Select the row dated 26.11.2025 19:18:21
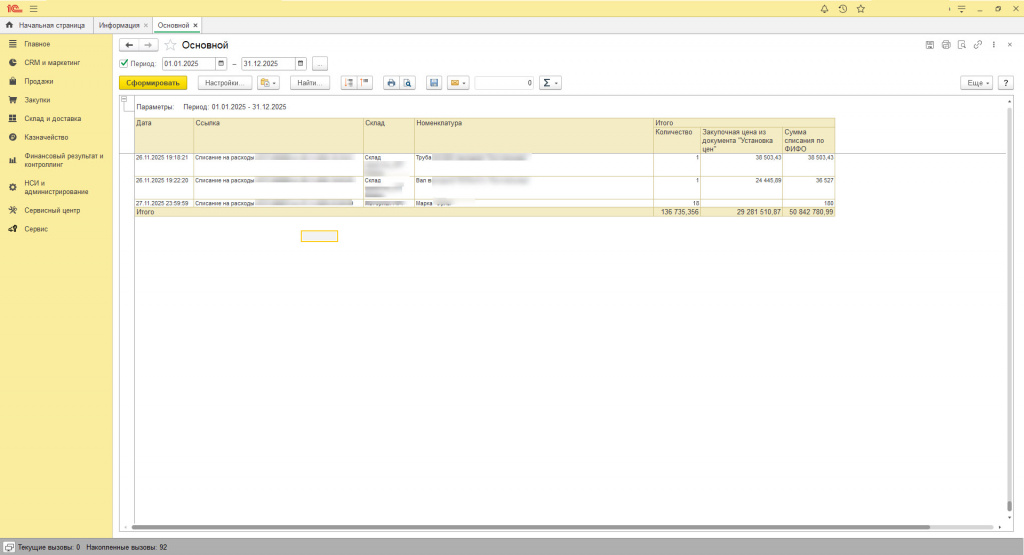This screenshot has height=555, width=1024. click(485, 165)
